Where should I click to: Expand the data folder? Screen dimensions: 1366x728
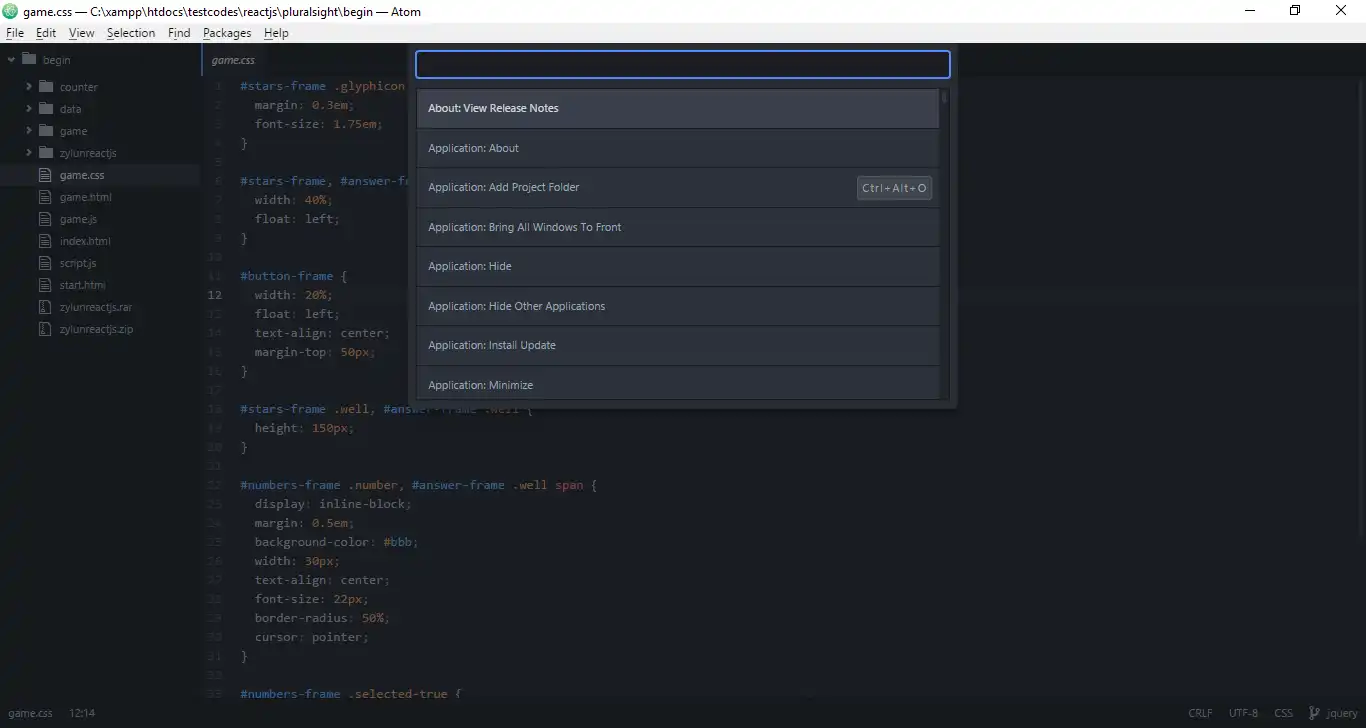[x=28, y=108]
